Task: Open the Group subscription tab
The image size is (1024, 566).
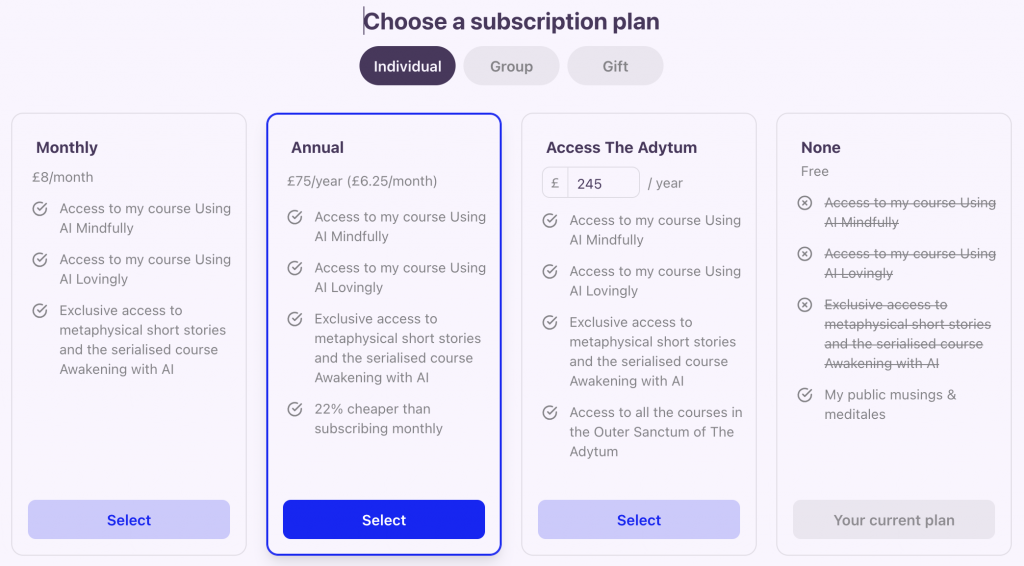Action: [x=511, y=66]
